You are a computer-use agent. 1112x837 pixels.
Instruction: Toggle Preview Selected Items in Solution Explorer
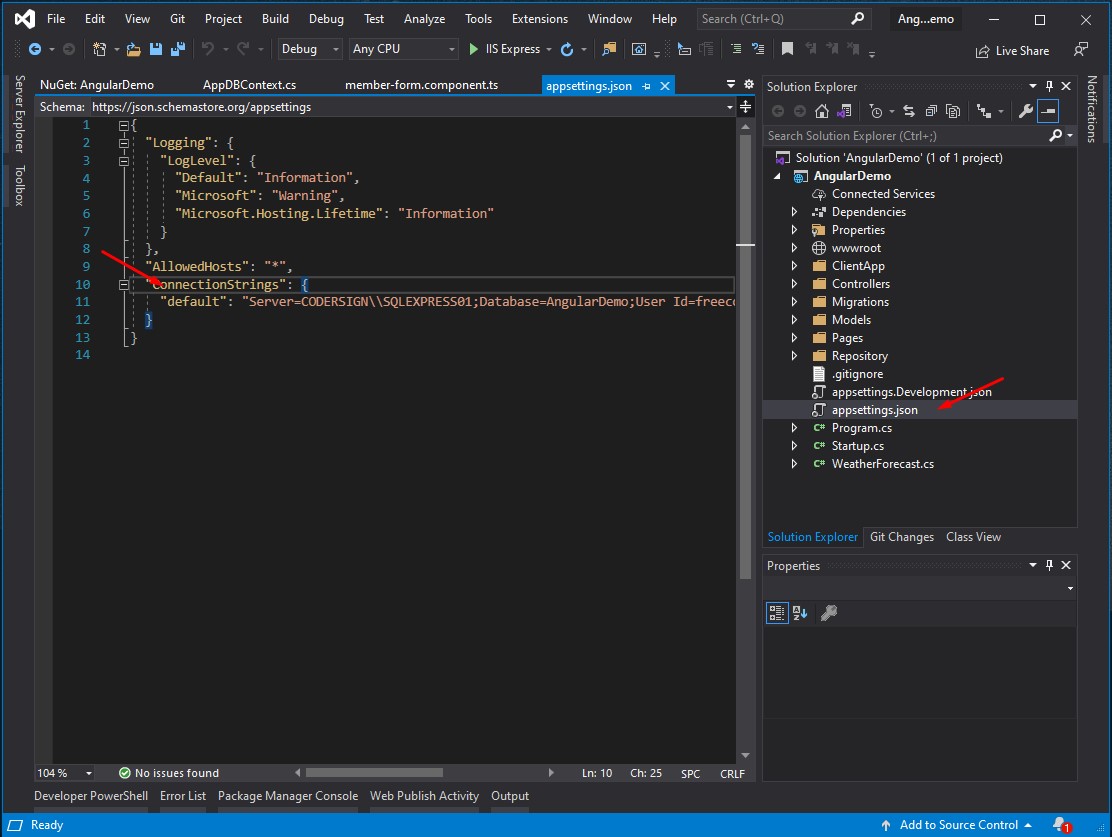[1047, 111]
